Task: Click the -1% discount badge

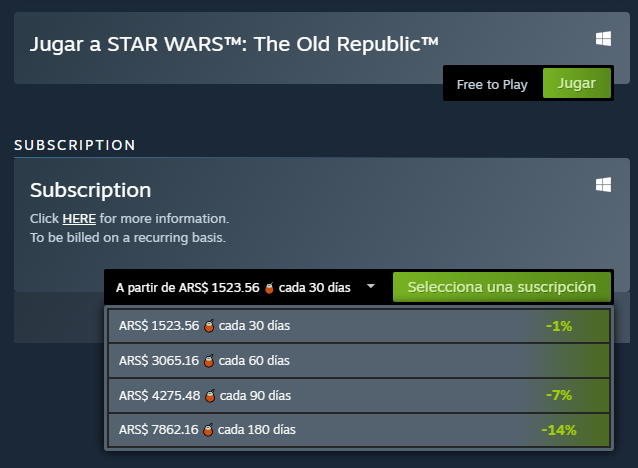Action: pos(559,326)
